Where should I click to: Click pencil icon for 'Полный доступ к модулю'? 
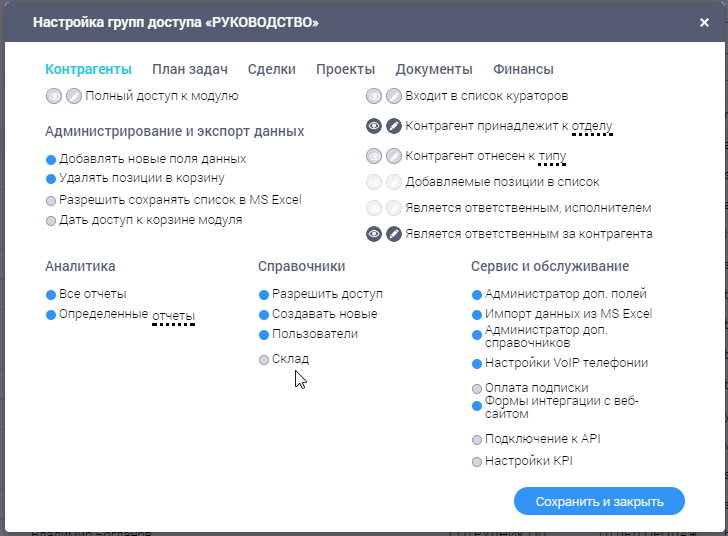(74, 97)
